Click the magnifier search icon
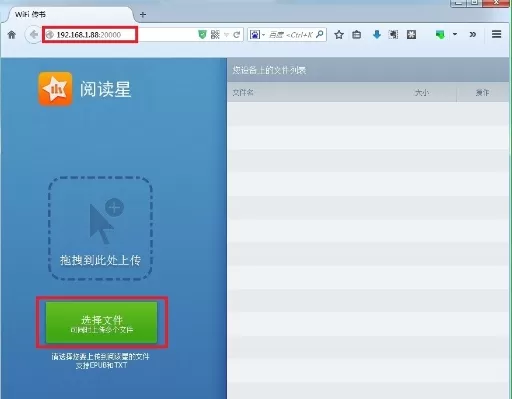The image size is (512, 399). tap(320, 34)
